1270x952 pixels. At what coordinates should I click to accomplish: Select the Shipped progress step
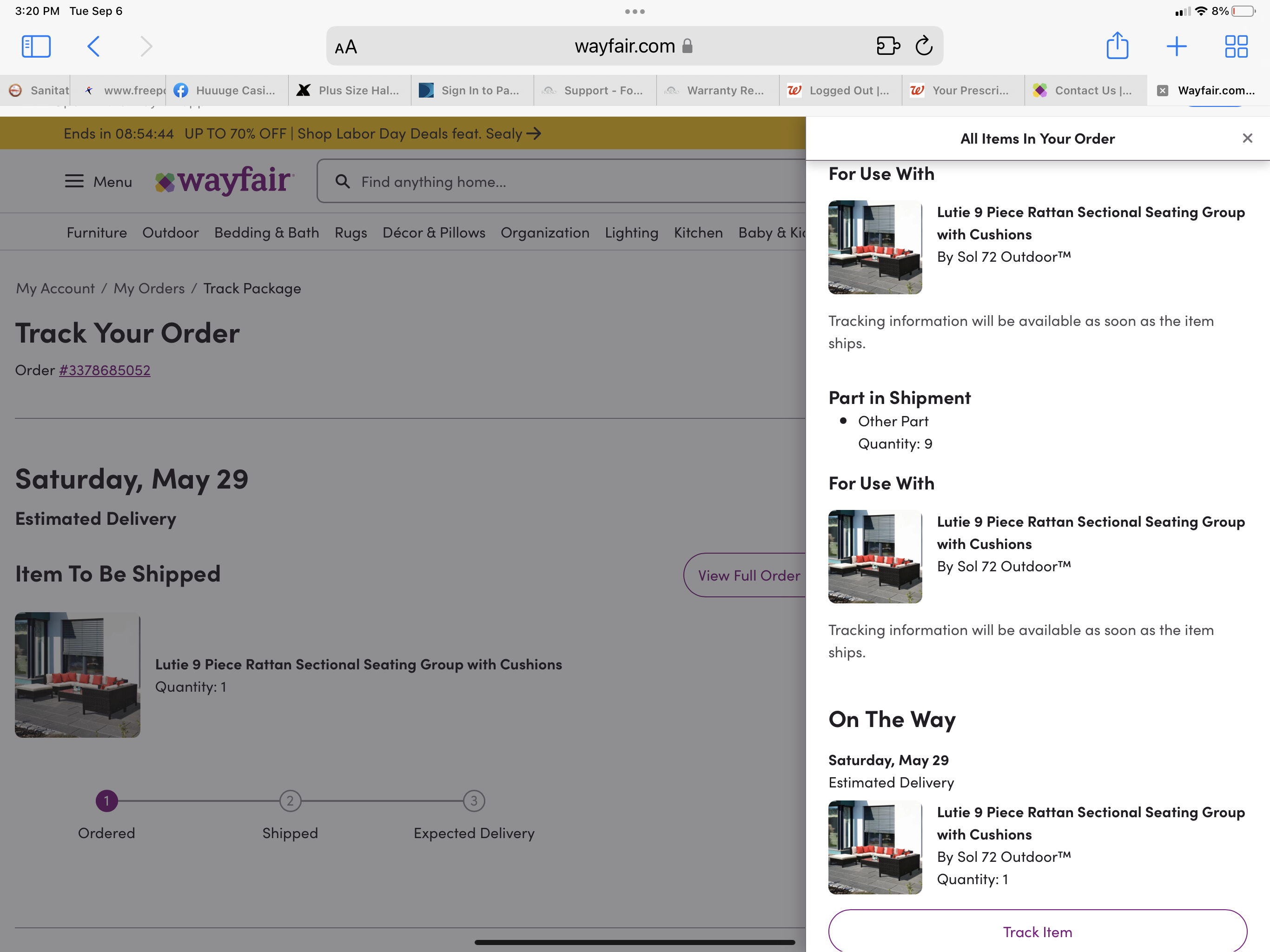(x=290, y=801)
